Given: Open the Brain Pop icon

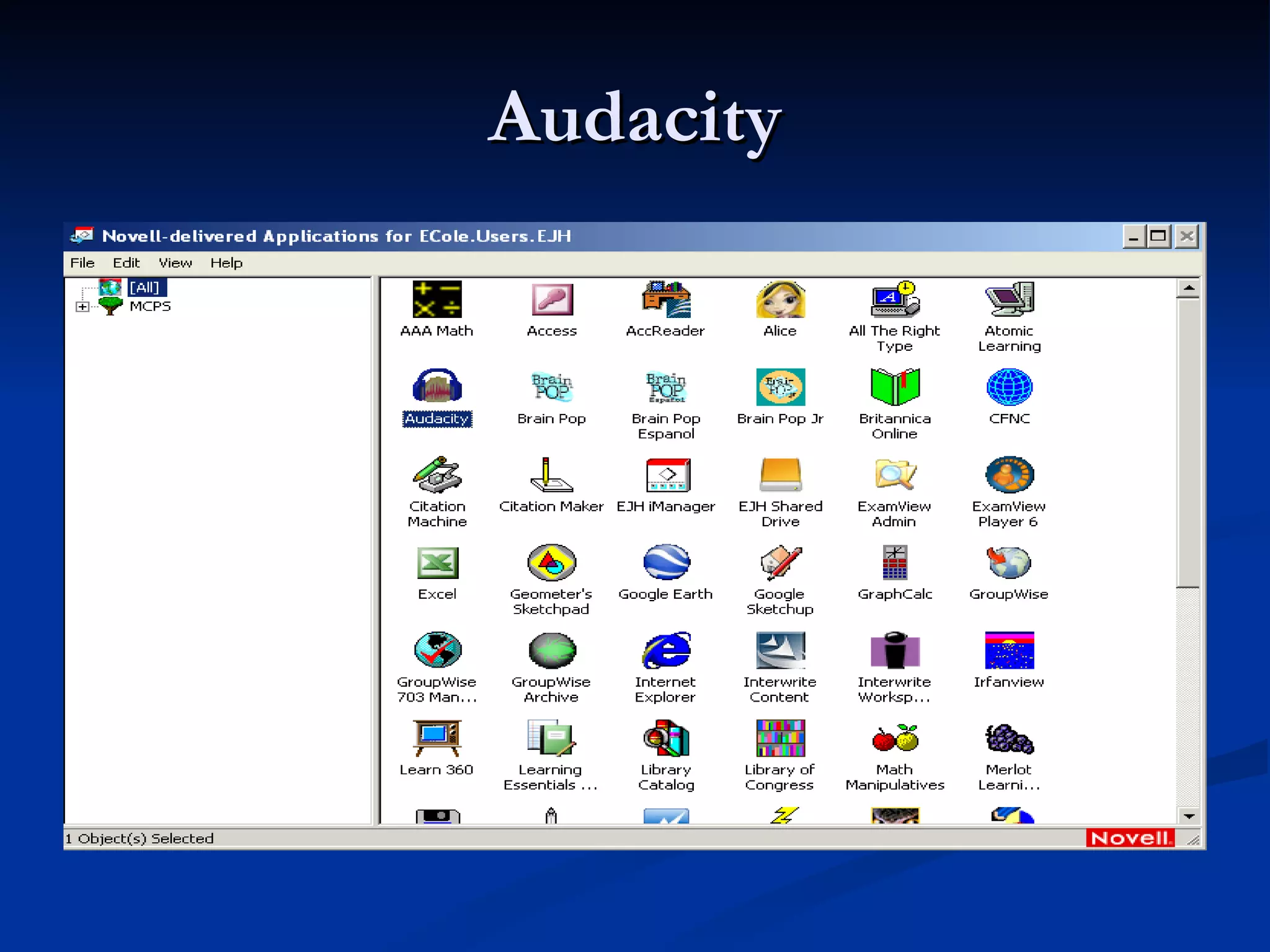Looking at the screenshot, I should 551,387.
